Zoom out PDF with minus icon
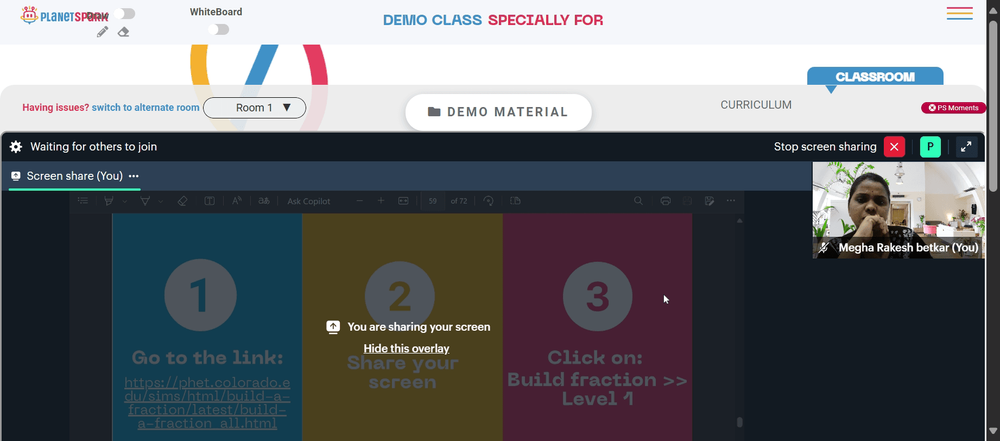Image resolution: width=1000 pixels, height=441 pixels. pos(360,200)
